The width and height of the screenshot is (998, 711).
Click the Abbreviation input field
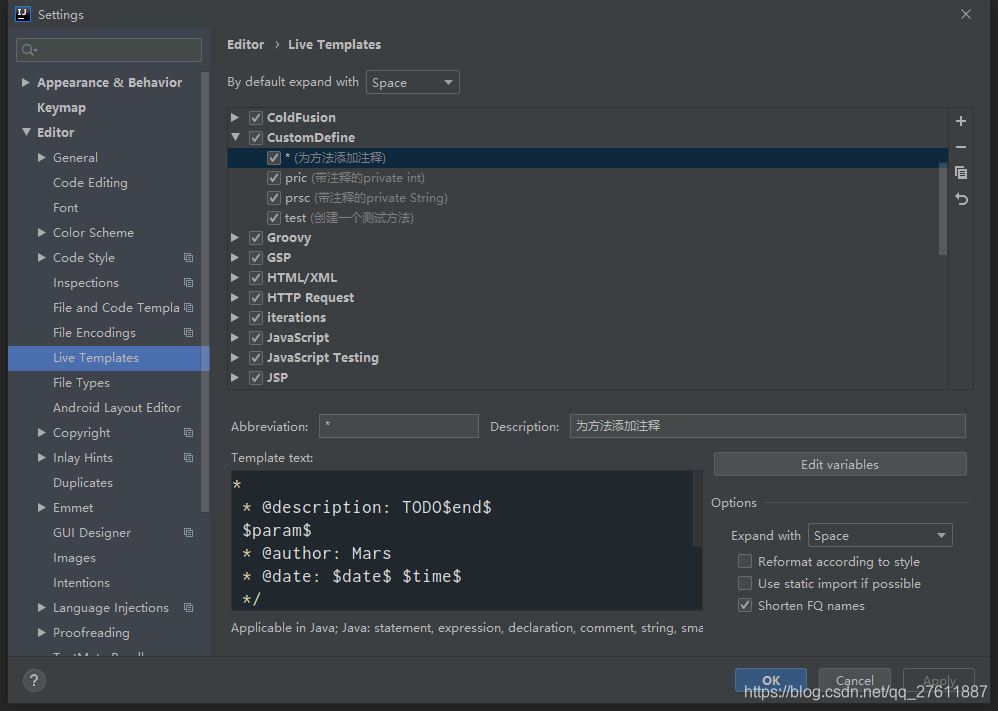coord(398,426)
